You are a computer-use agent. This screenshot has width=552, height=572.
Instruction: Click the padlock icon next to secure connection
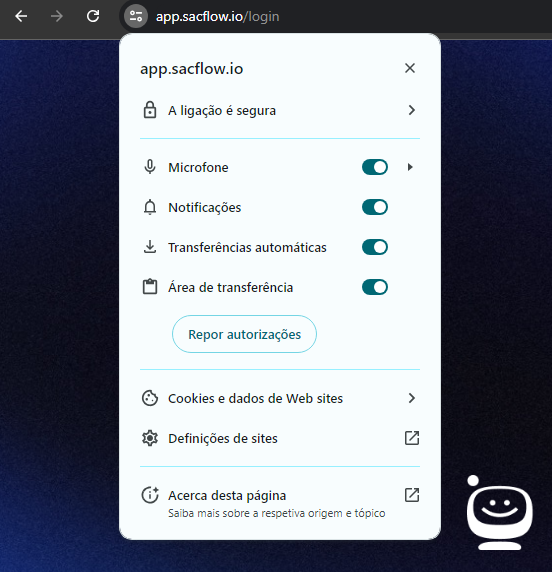pos(150,110)
